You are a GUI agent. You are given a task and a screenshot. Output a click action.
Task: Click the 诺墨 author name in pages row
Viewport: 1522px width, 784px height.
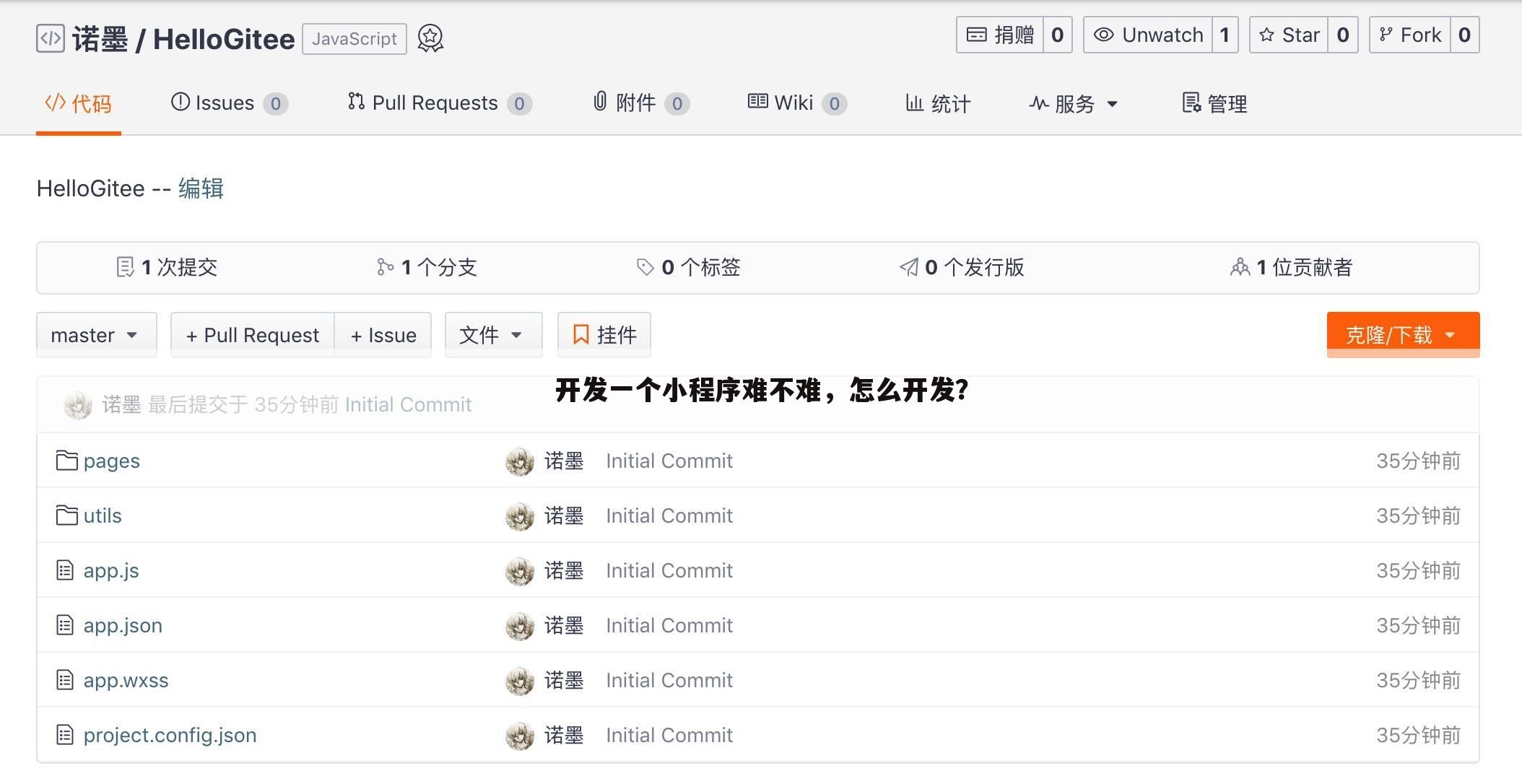tap(564, 461)
